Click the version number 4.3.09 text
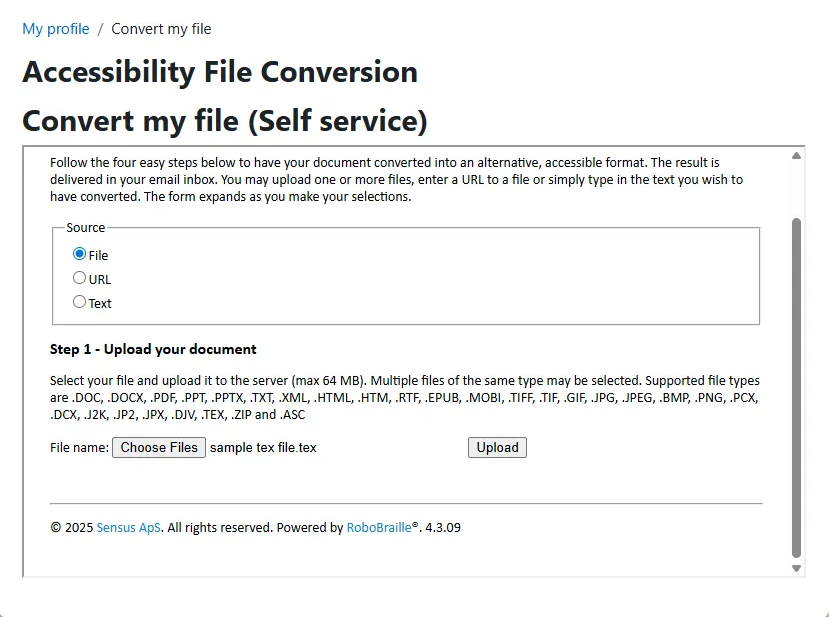Image resolution: width=829 pixels, height=617 pixels. [443, 527]
